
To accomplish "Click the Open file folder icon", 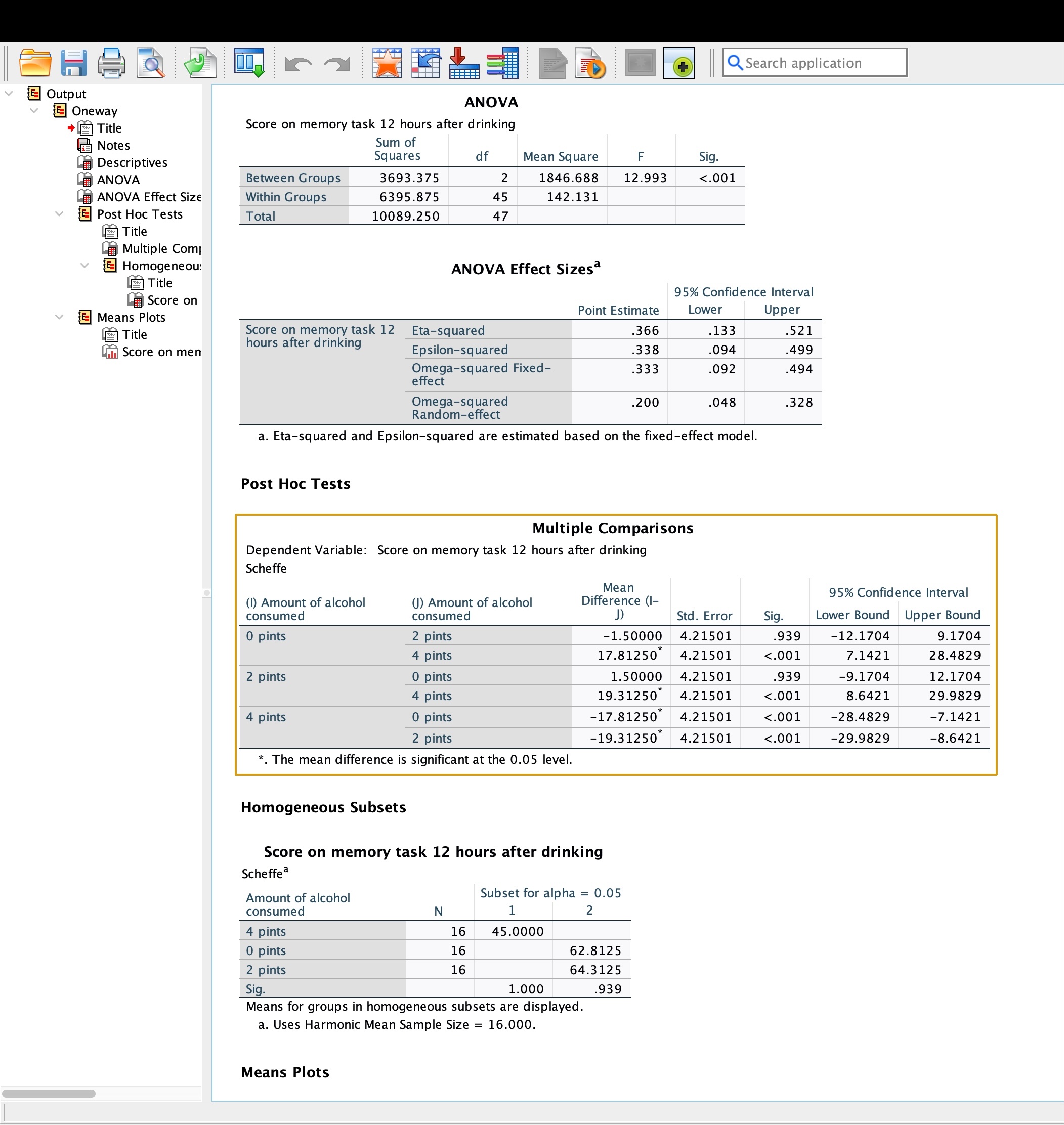I will pyautogui.click(x=35, y=62).
